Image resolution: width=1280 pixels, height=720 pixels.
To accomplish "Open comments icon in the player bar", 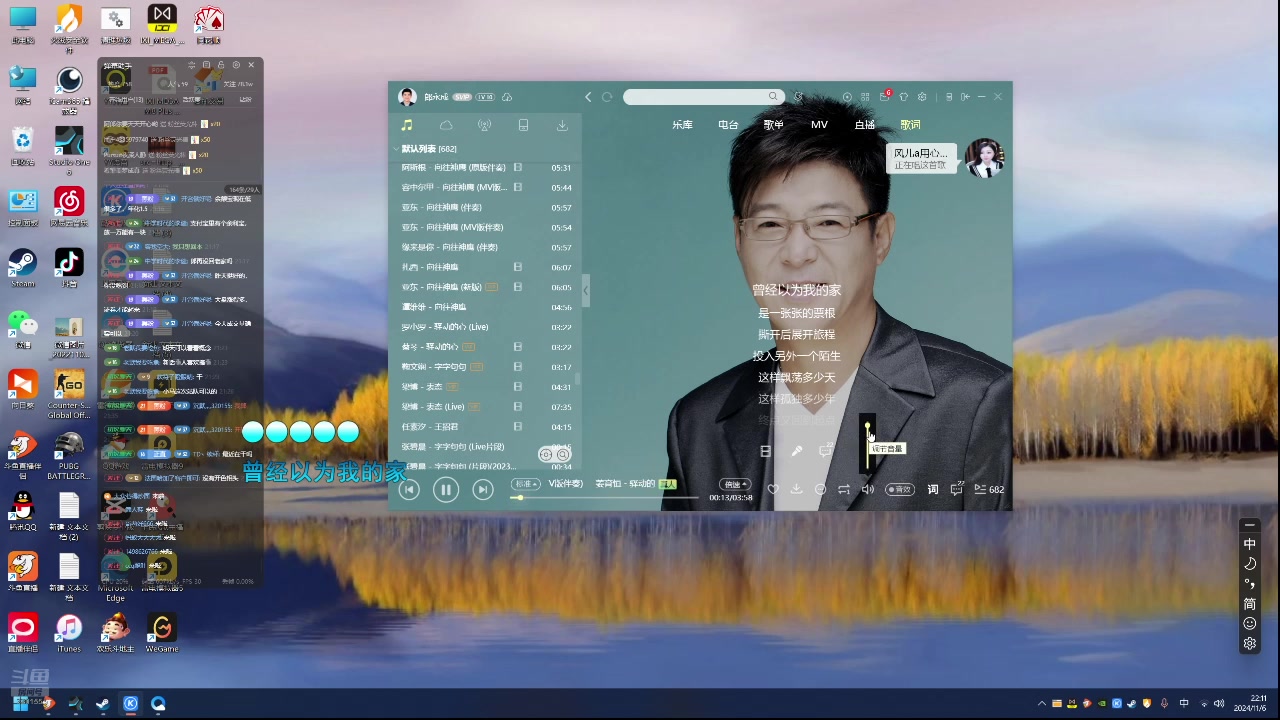I will tap(957, 490).
